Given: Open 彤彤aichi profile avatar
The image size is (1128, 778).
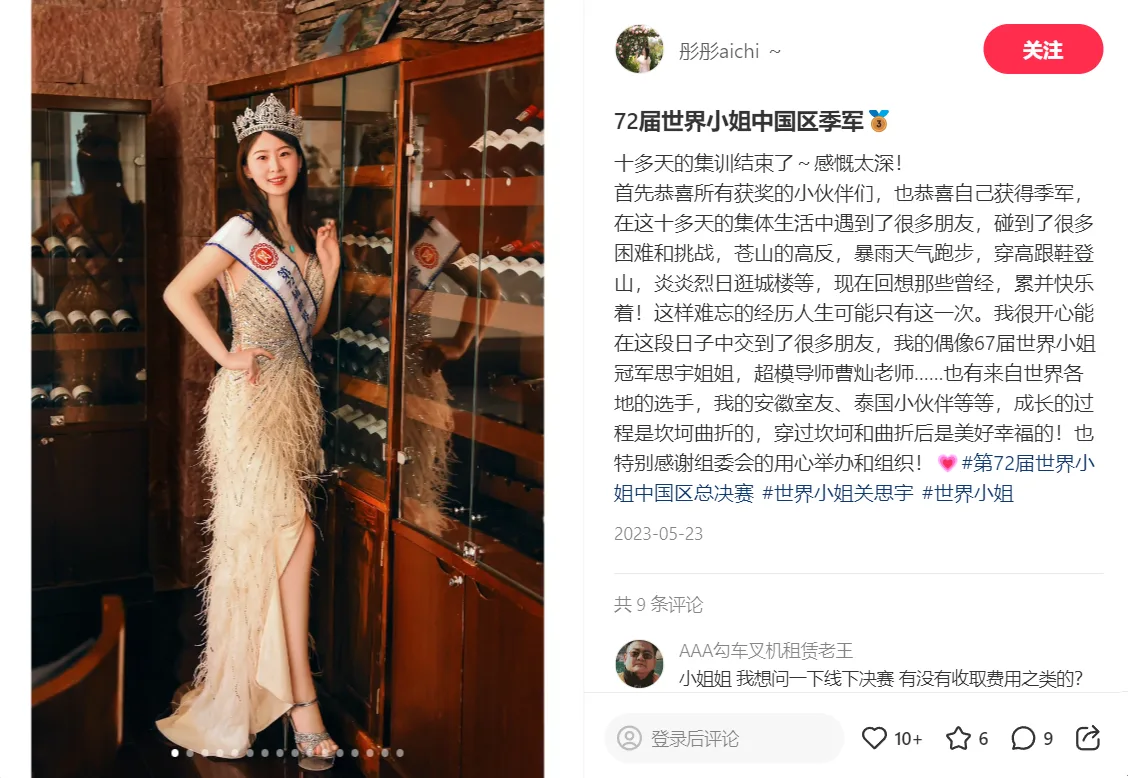Looking at the screenshot, I should (x=639, y=50).
